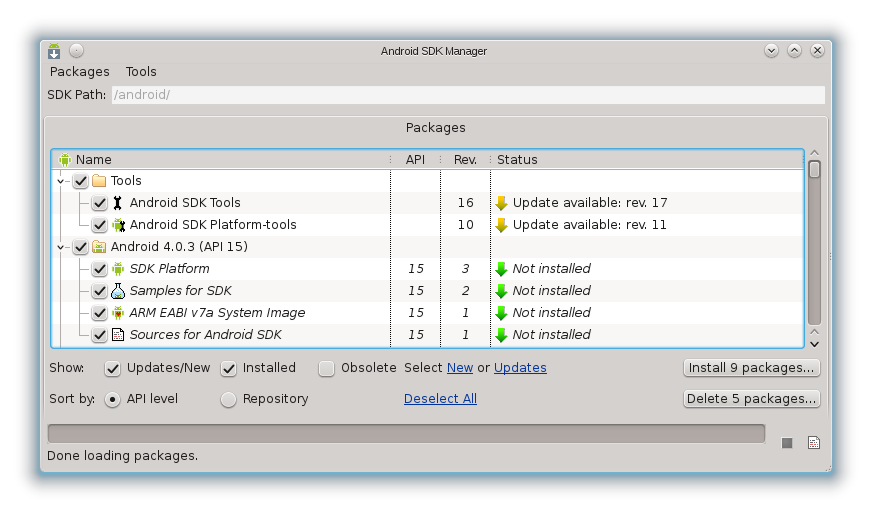Click 'Android 4.0.3 (API 15)' label
Viewport: 872px width, 512px height.
tap(179, 247)
